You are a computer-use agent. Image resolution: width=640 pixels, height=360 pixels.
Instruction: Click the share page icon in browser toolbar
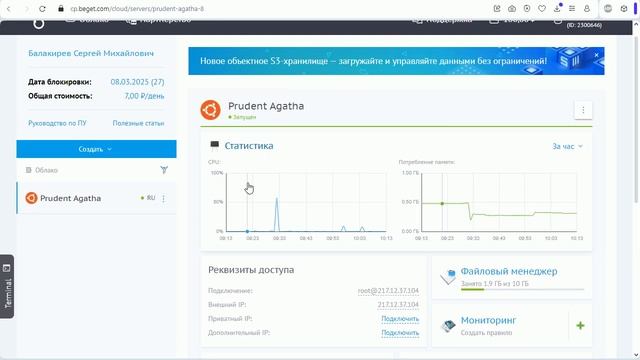click(497, 9)
